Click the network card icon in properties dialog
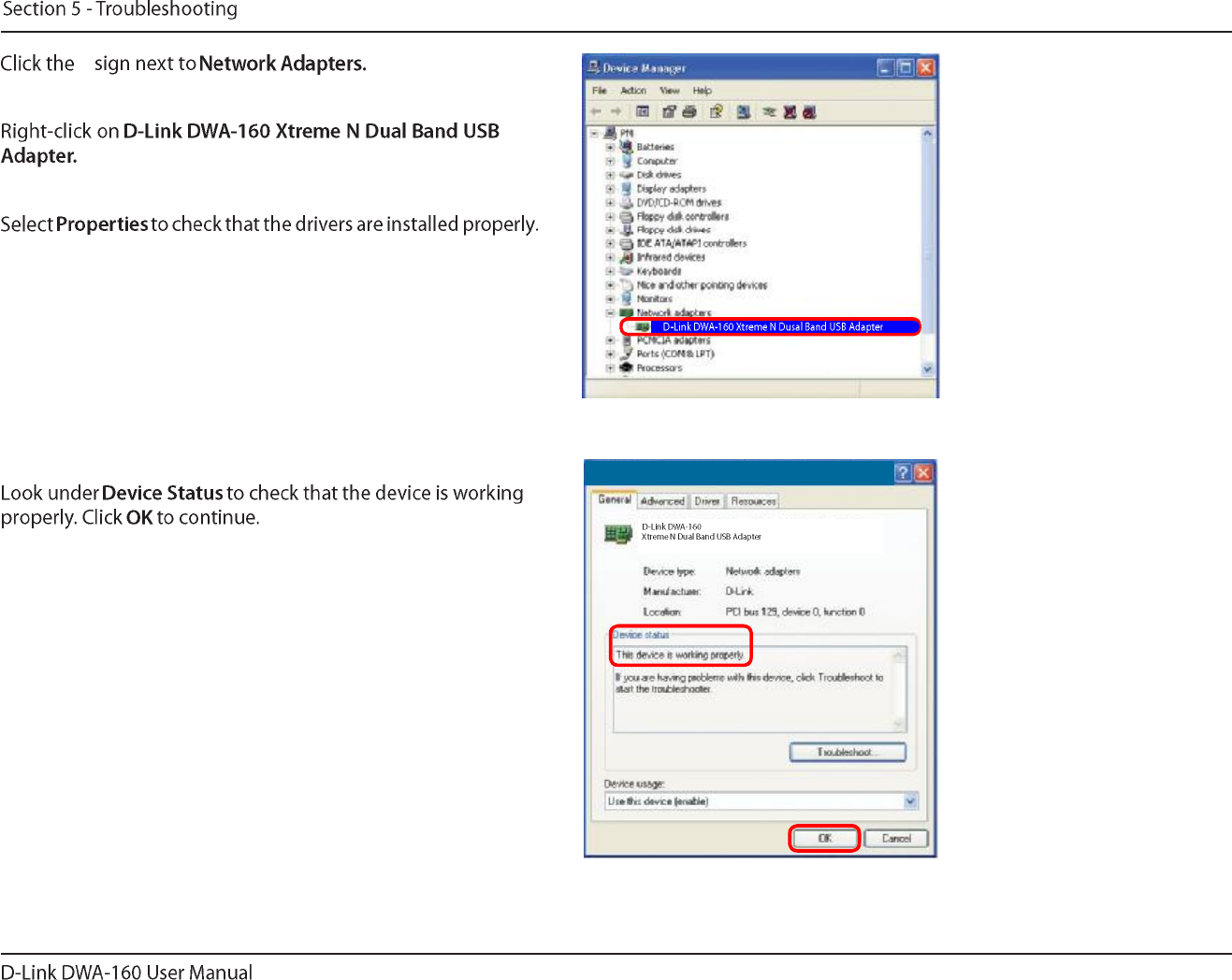Image resolution: width=1232 pixels, height=980 pixels. click(x=618, y=534)
